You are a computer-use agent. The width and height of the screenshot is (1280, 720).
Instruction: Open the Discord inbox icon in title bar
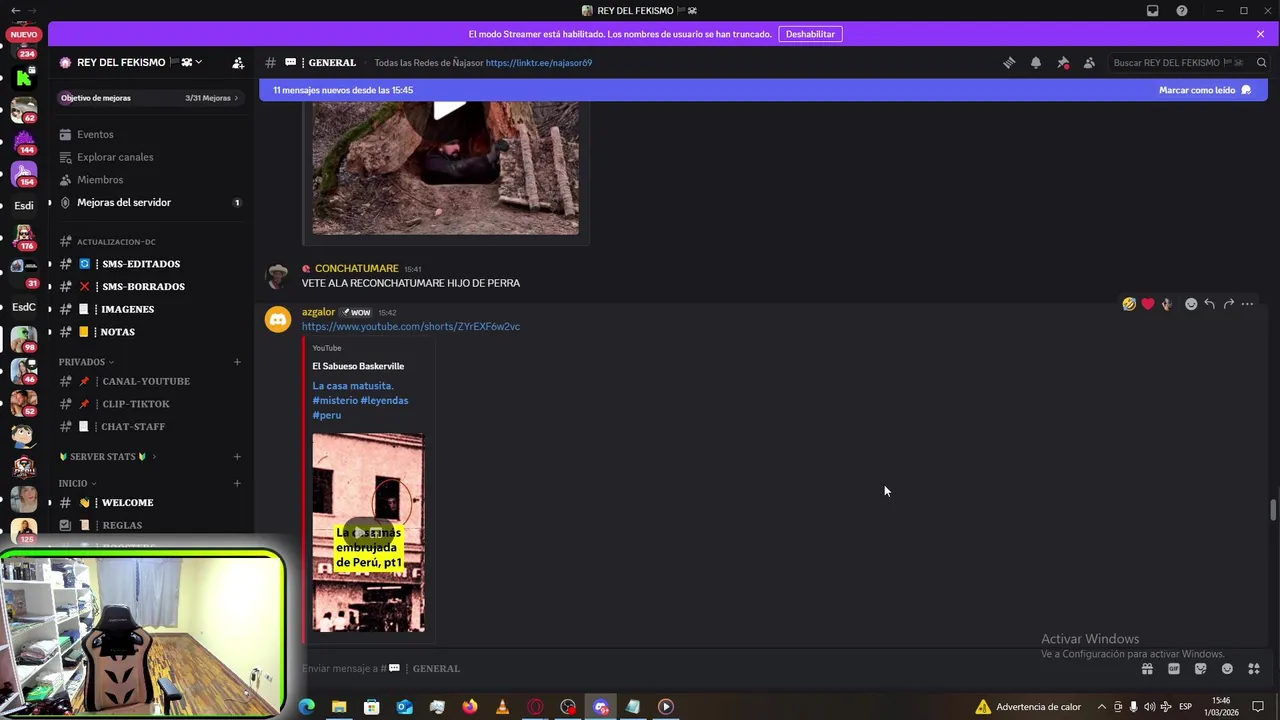[1152, 10]
